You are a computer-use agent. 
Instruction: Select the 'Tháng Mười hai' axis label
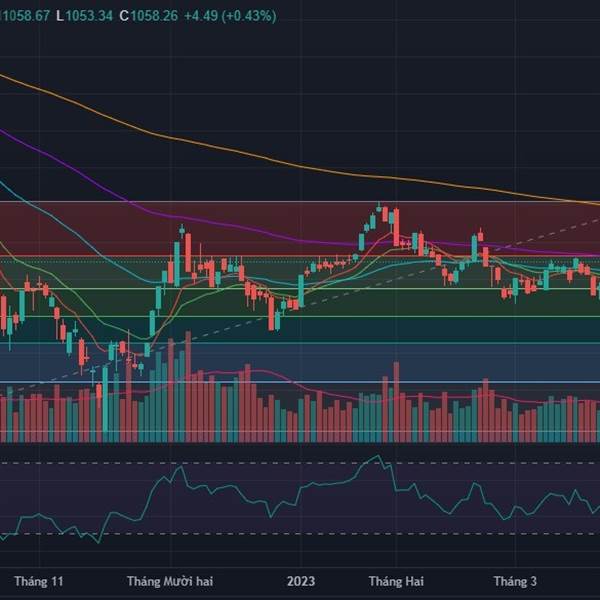coord(170,582)
